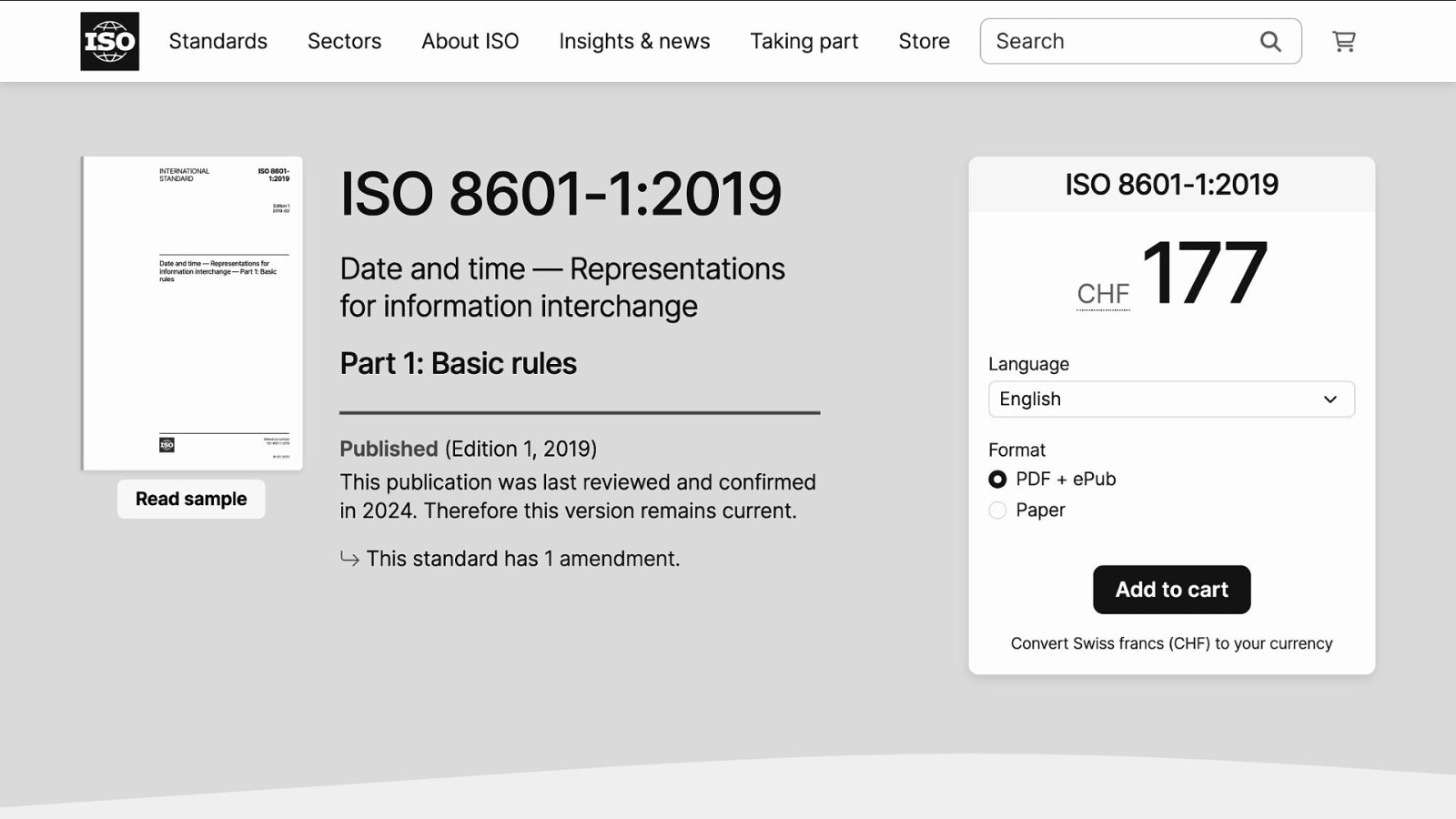Open the ISO 8601-1:2019 cover thumbnail
1456x819 pixels.
coord(192,313)
